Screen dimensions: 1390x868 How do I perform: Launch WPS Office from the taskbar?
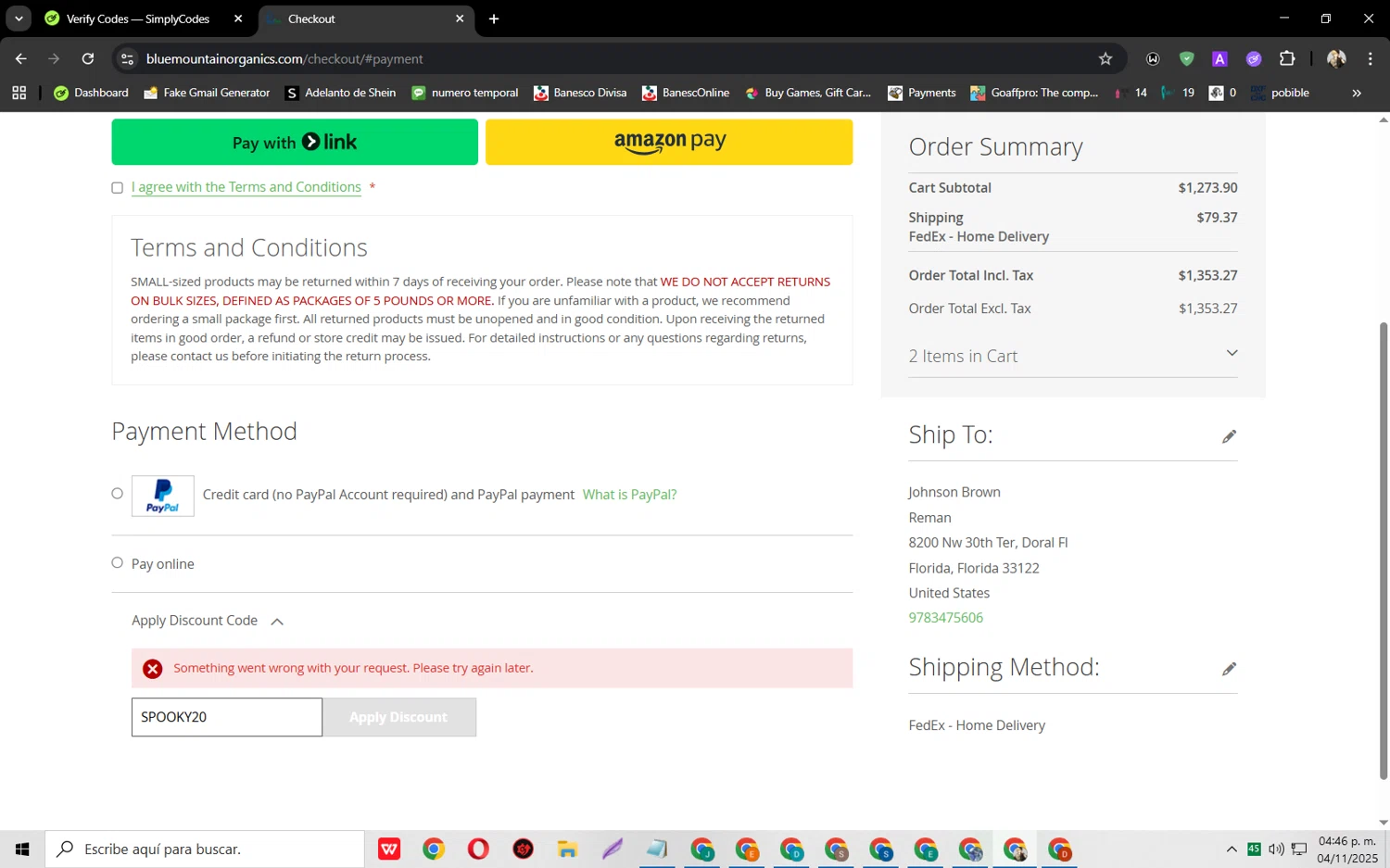point(389,849)
